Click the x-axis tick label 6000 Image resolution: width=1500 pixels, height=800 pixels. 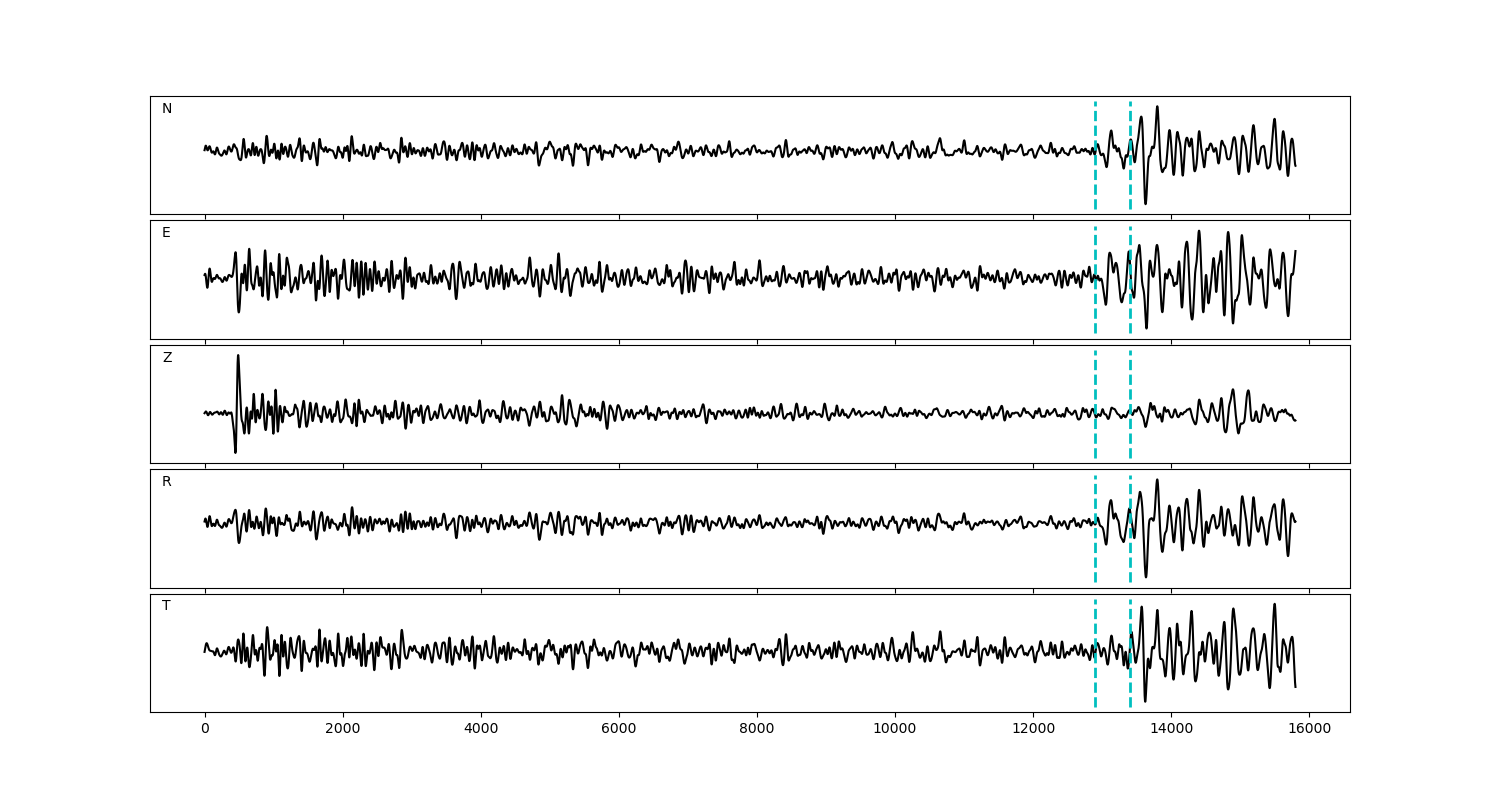tap(619, 730)
